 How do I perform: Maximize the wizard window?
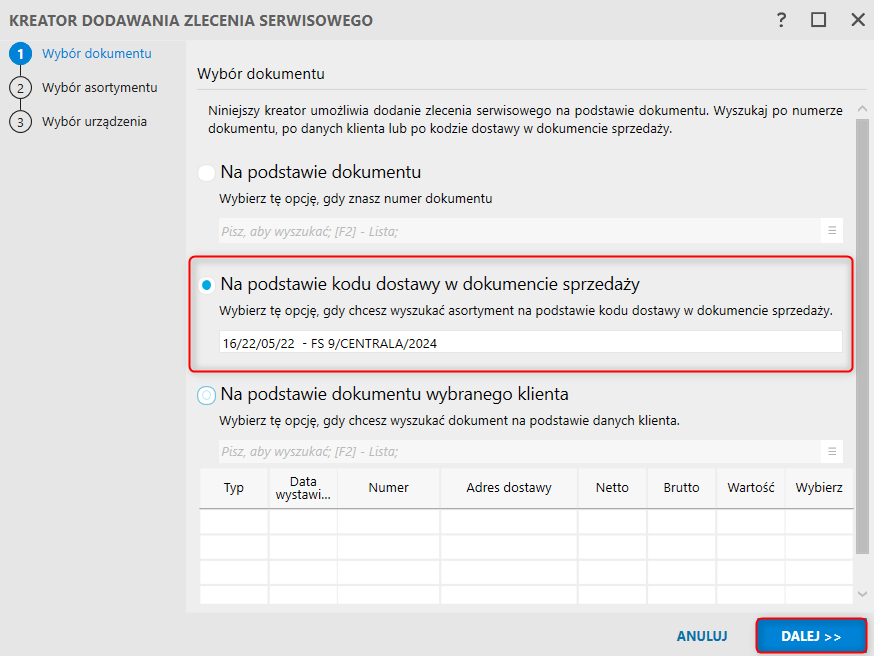pos(819,20)
